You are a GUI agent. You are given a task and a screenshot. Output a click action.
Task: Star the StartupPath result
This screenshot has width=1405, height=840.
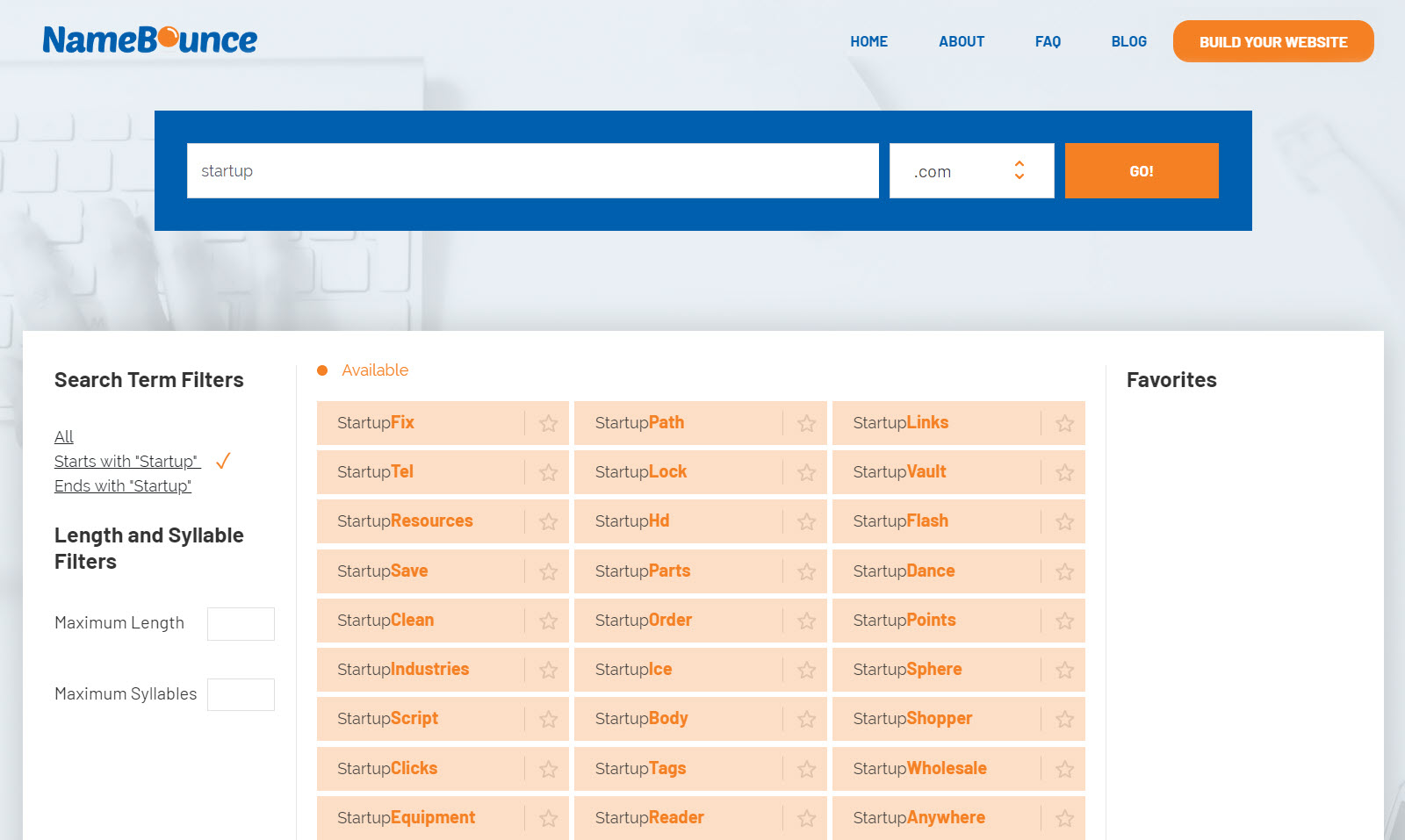click(806, 424)
